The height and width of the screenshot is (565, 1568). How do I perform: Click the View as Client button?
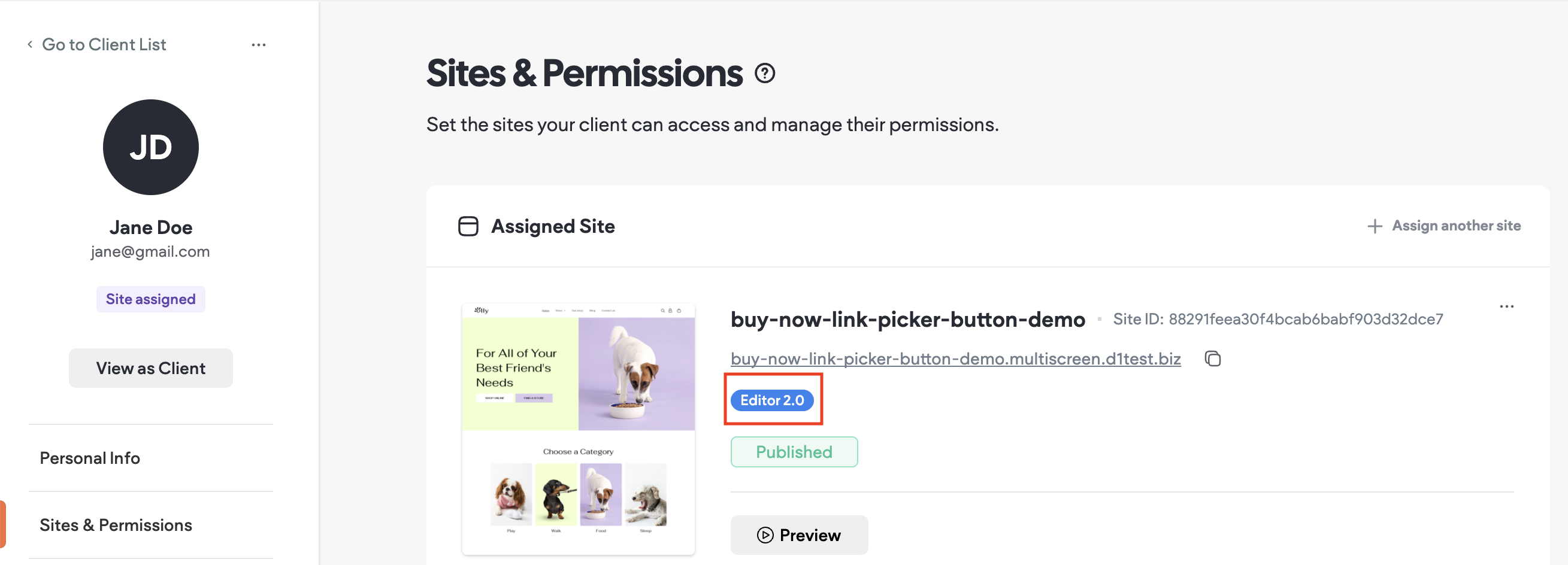[x=150, y=369]
